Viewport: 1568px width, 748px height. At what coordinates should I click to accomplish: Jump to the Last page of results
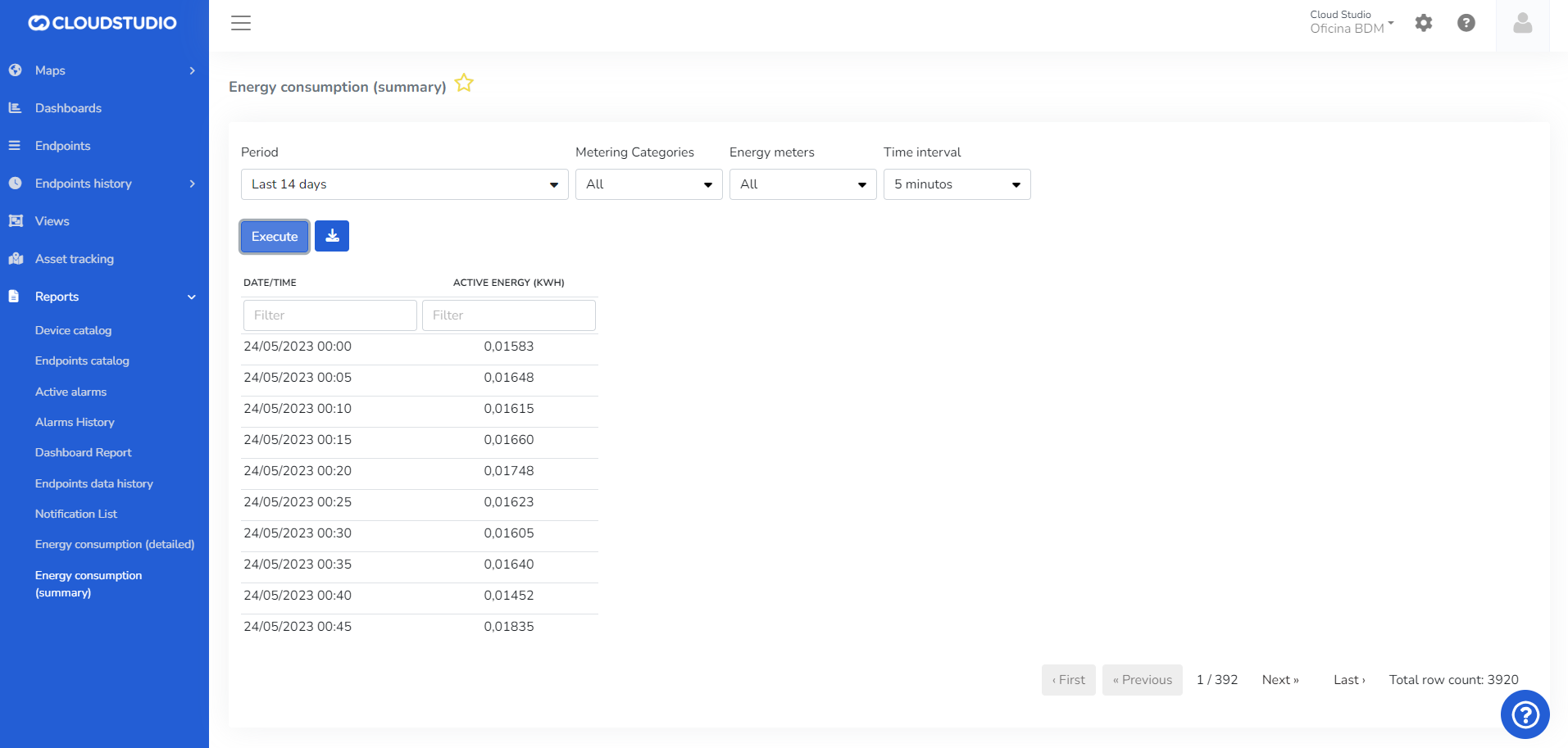1349,680
